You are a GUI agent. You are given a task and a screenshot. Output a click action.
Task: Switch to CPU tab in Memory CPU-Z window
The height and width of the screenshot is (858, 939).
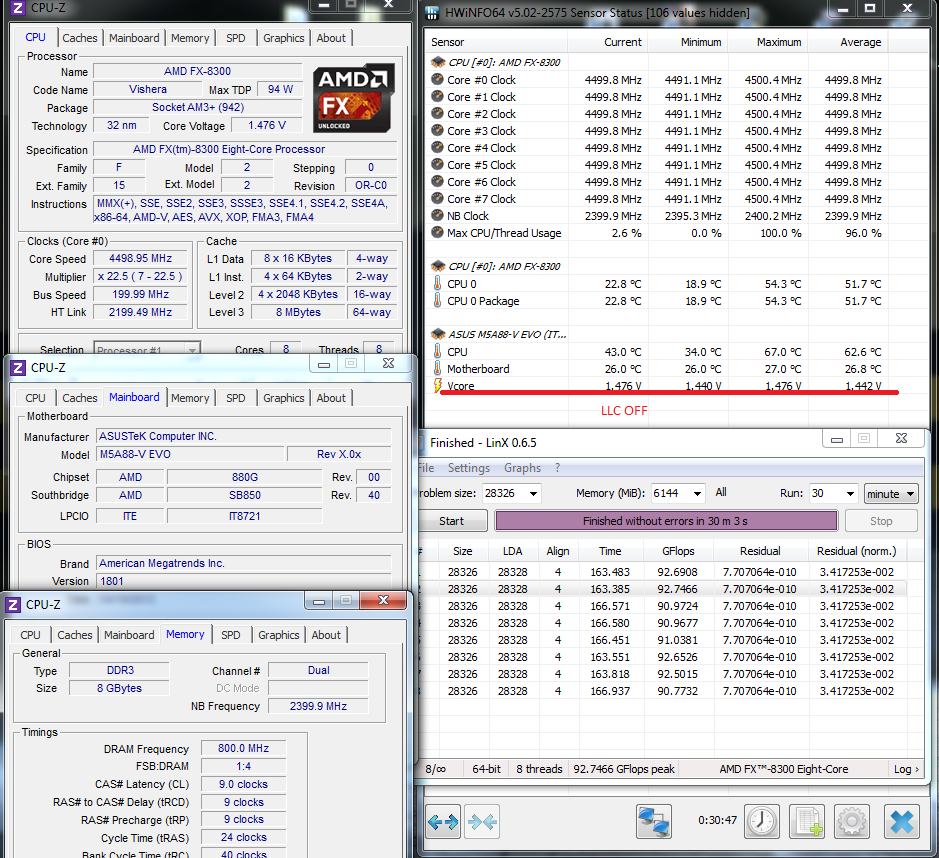pyautogui.click(x=30, y=635)
